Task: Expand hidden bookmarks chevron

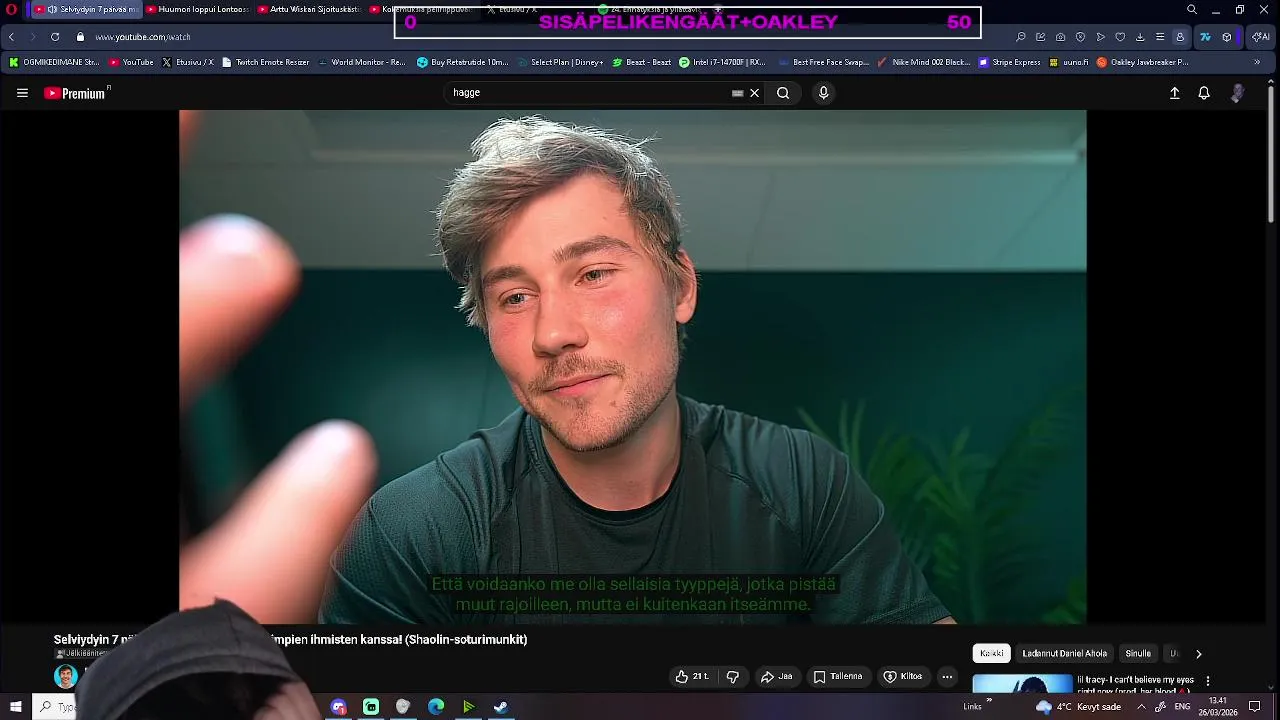Action: (x=1258, y=62)
